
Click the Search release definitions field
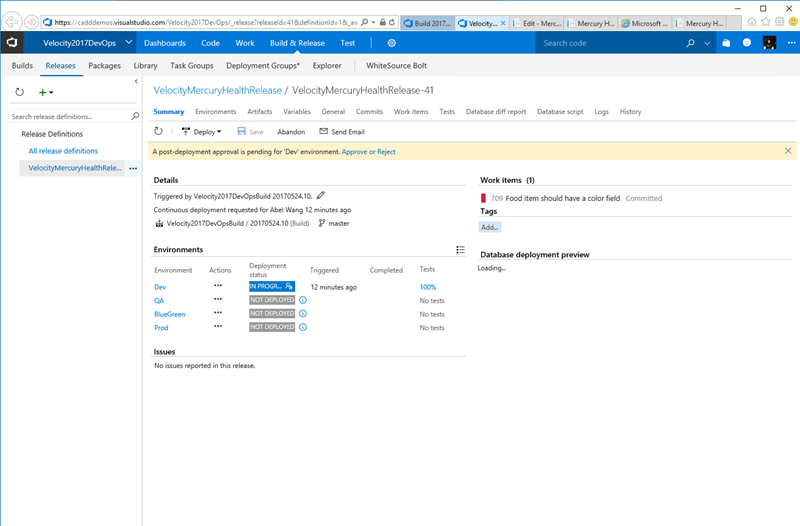click(70, 116)
